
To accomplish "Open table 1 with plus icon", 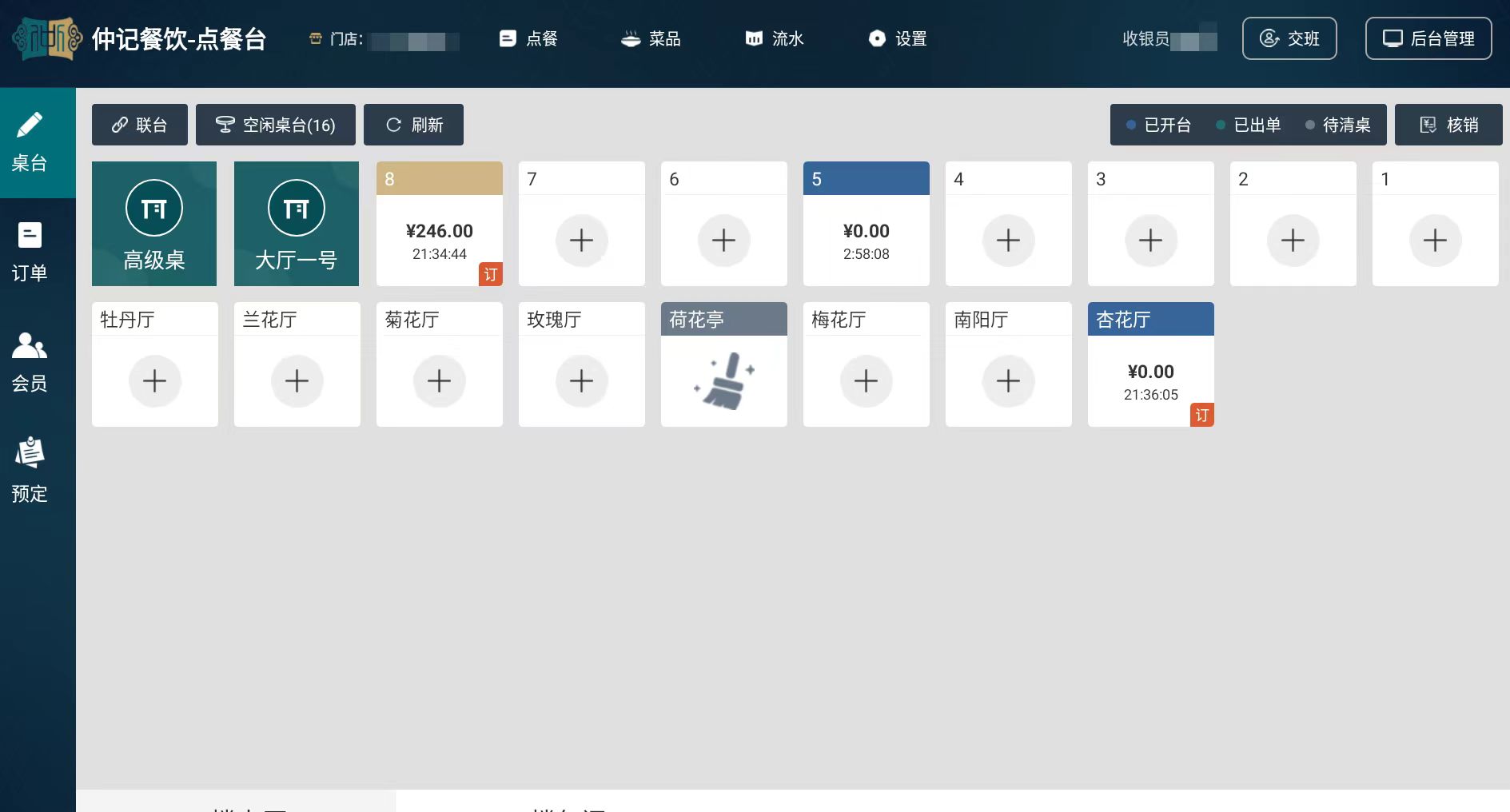I will 1436,224.
